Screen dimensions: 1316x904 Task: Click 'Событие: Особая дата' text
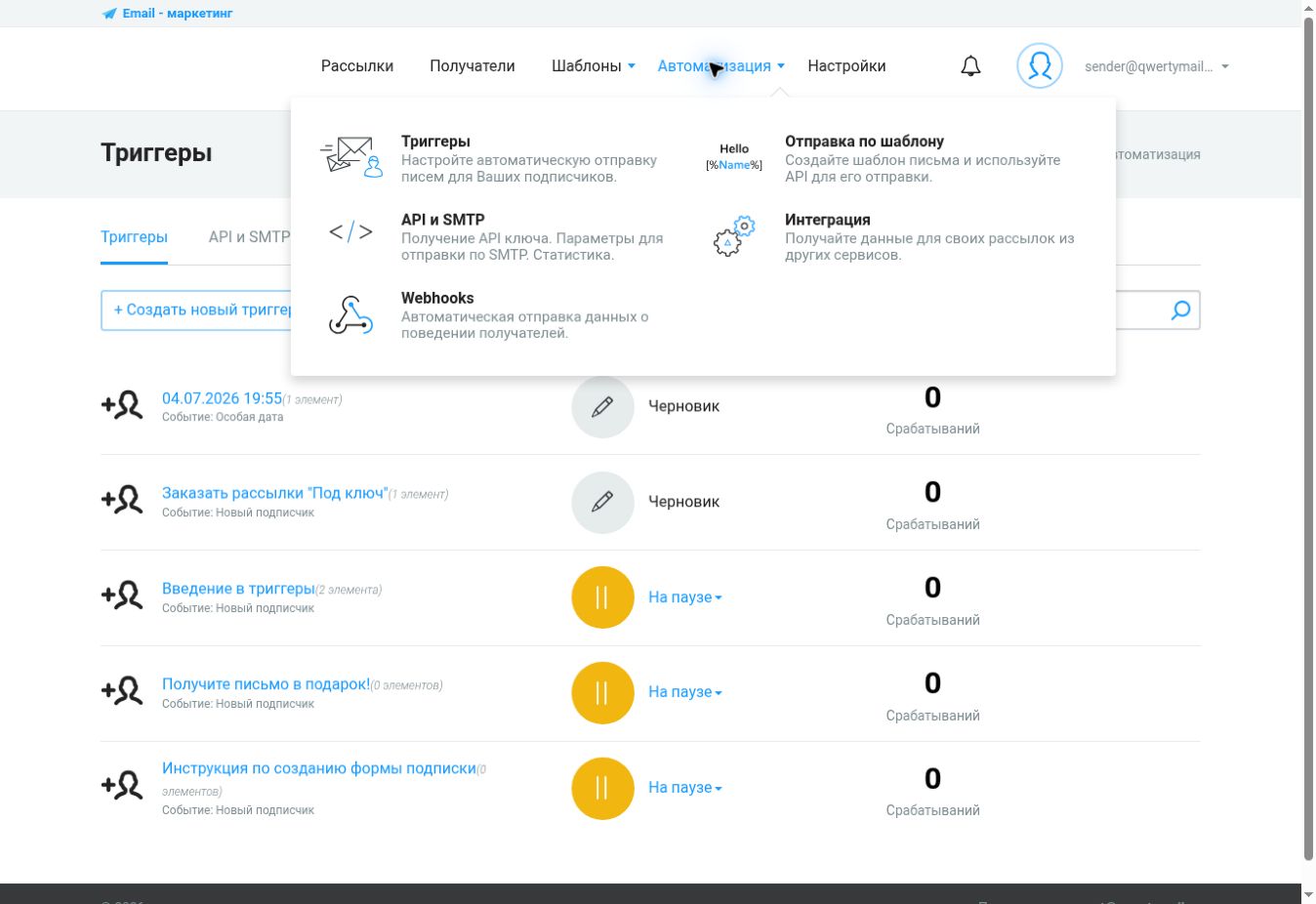(223, 417)
